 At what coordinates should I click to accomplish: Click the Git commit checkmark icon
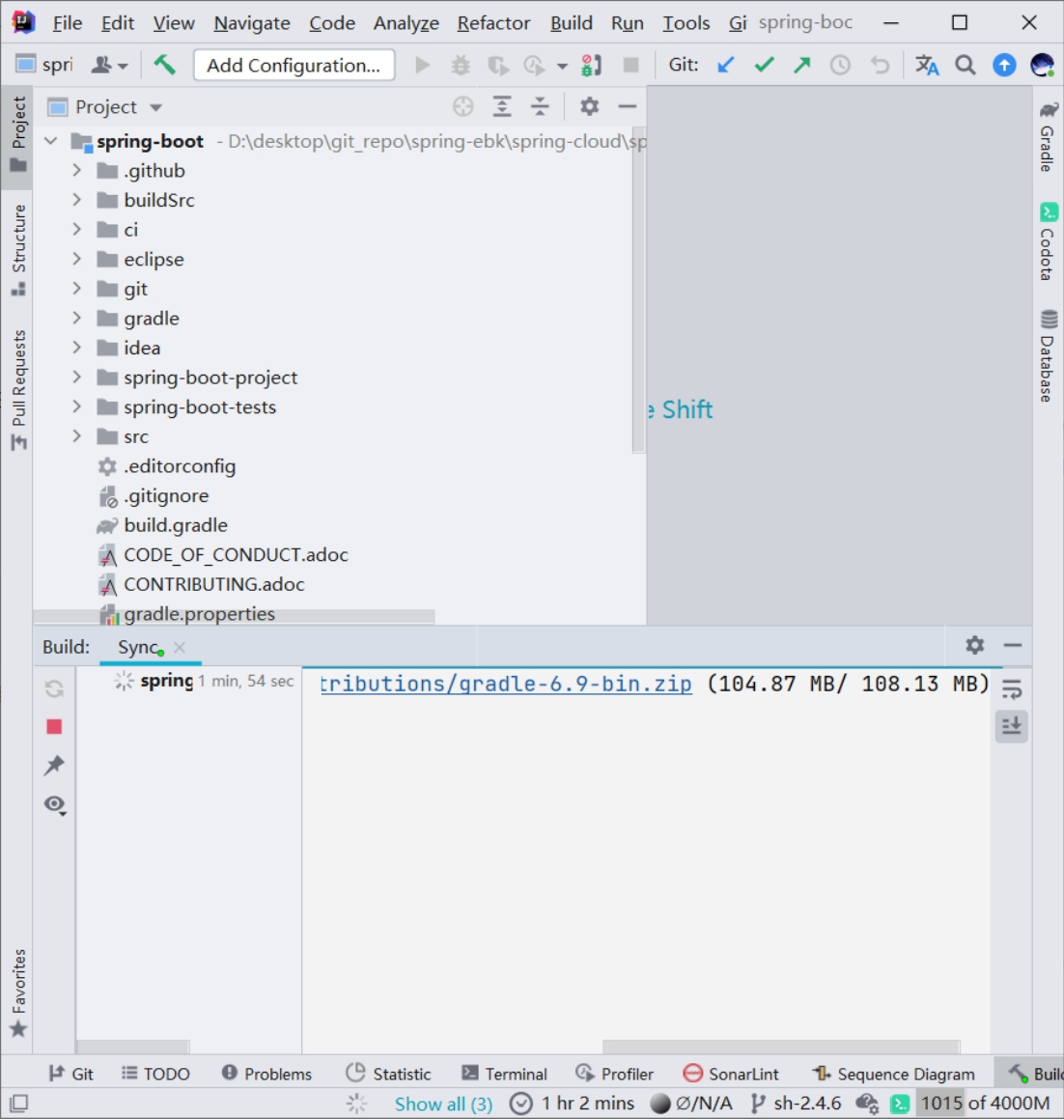click(764, 65)
